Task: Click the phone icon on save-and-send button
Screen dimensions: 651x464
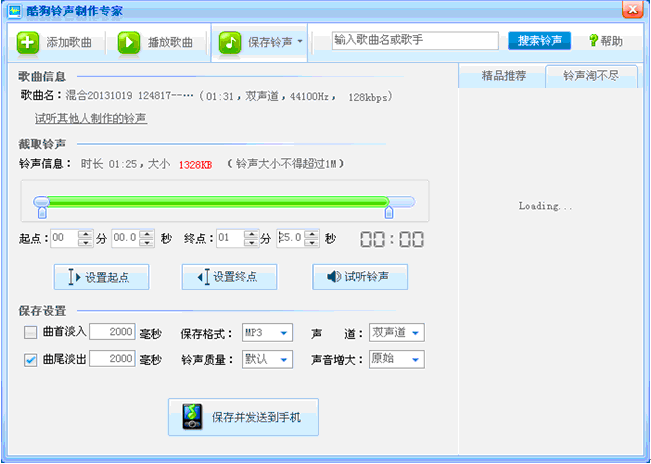Action: point(193,417)
